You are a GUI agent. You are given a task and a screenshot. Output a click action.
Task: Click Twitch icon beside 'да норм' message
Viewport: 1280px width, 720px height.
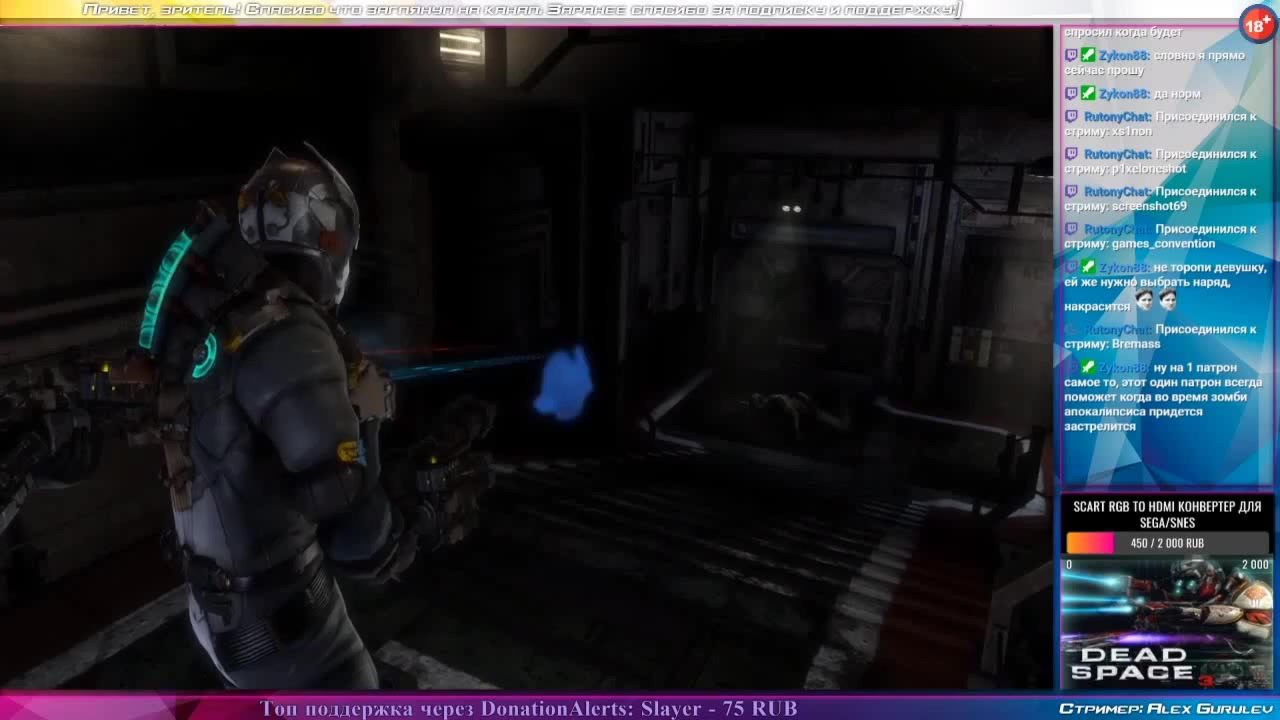[1071, 93]
